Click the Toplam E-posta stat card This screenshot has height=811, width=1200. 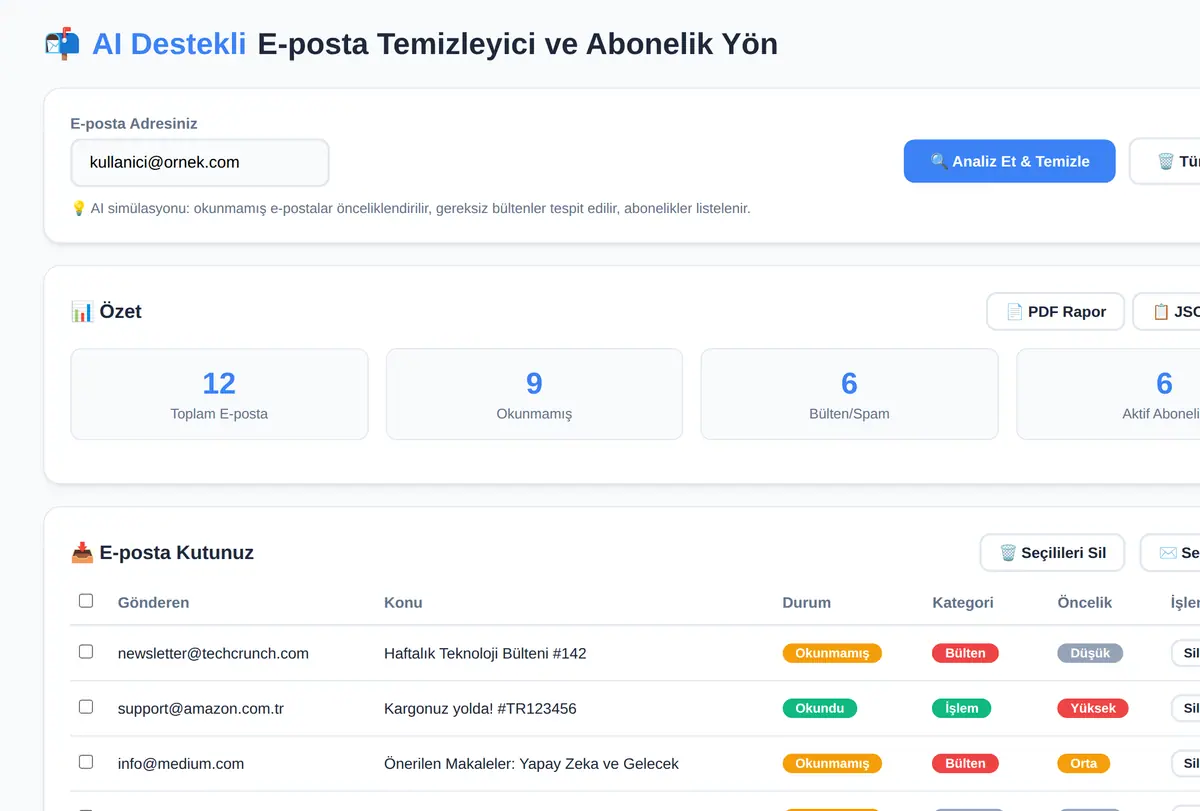pyautogui.click(x=219, y=394)
